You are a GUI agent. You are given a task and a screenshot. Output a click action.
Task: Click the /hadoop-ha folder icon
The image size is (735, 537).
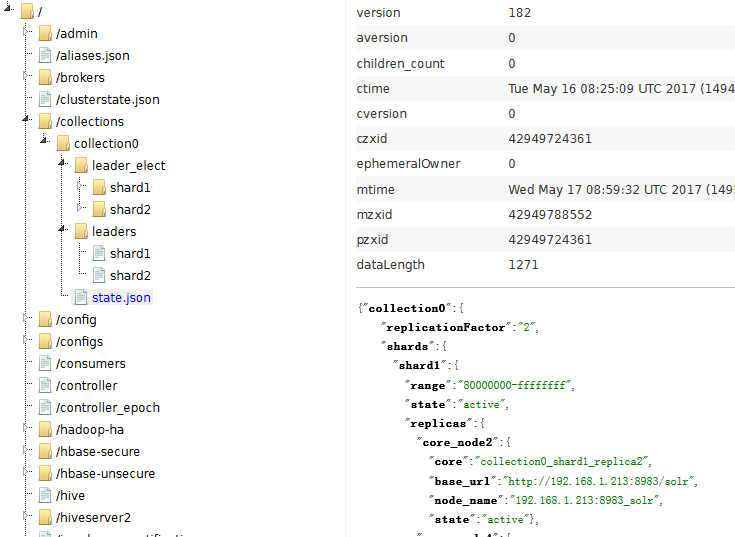point(45,430)
